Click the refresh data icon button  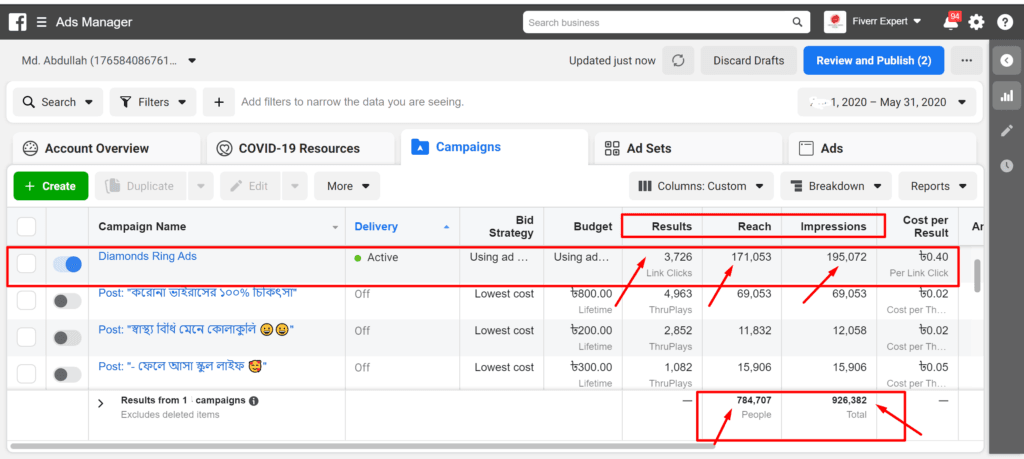pyautogui.click(x=678, y=61)
